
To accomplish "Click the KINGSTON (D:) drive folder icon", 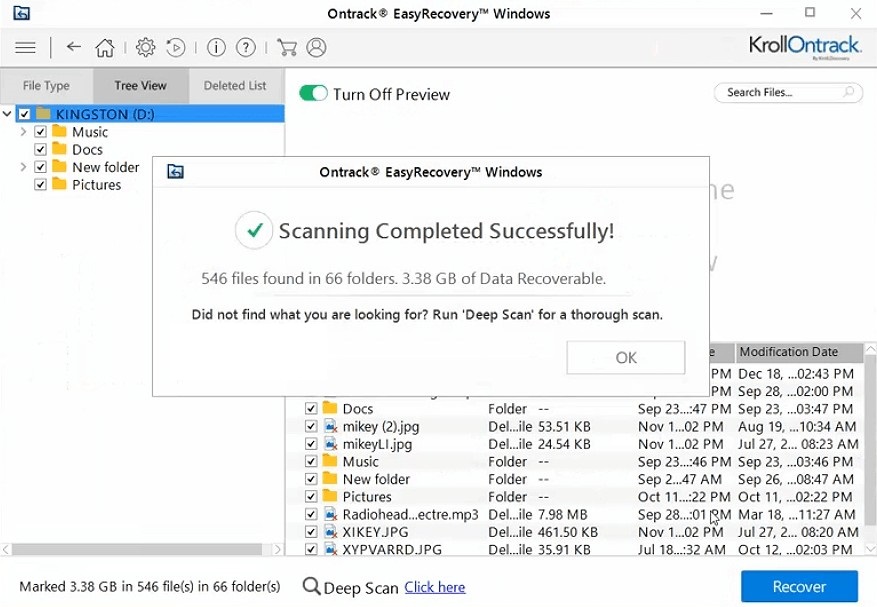I will (x=44, y=114).
